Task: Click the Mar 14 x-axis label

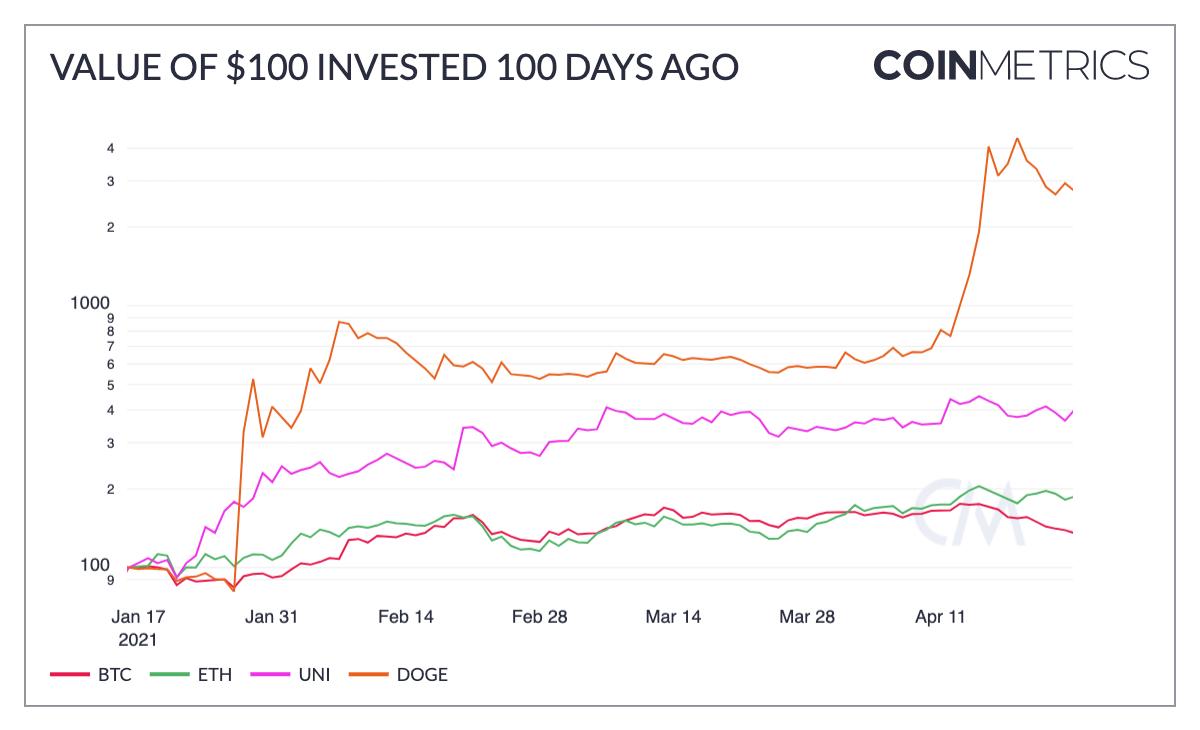Action: [x=674, y=617]
